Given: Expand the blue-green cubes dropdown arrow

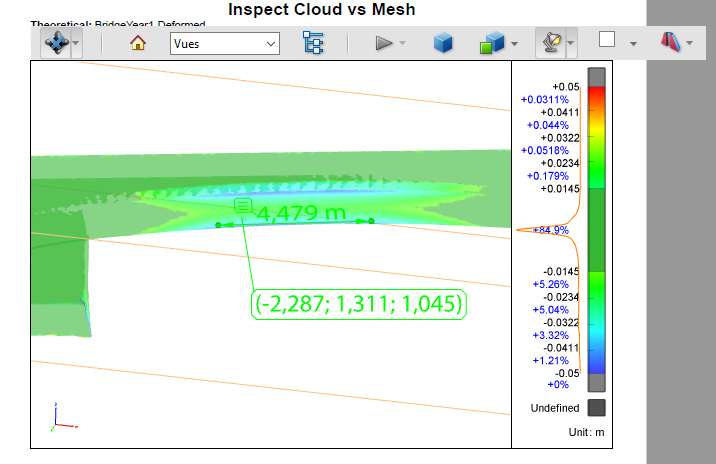Looking at the screenshot, I should [514, 43].
